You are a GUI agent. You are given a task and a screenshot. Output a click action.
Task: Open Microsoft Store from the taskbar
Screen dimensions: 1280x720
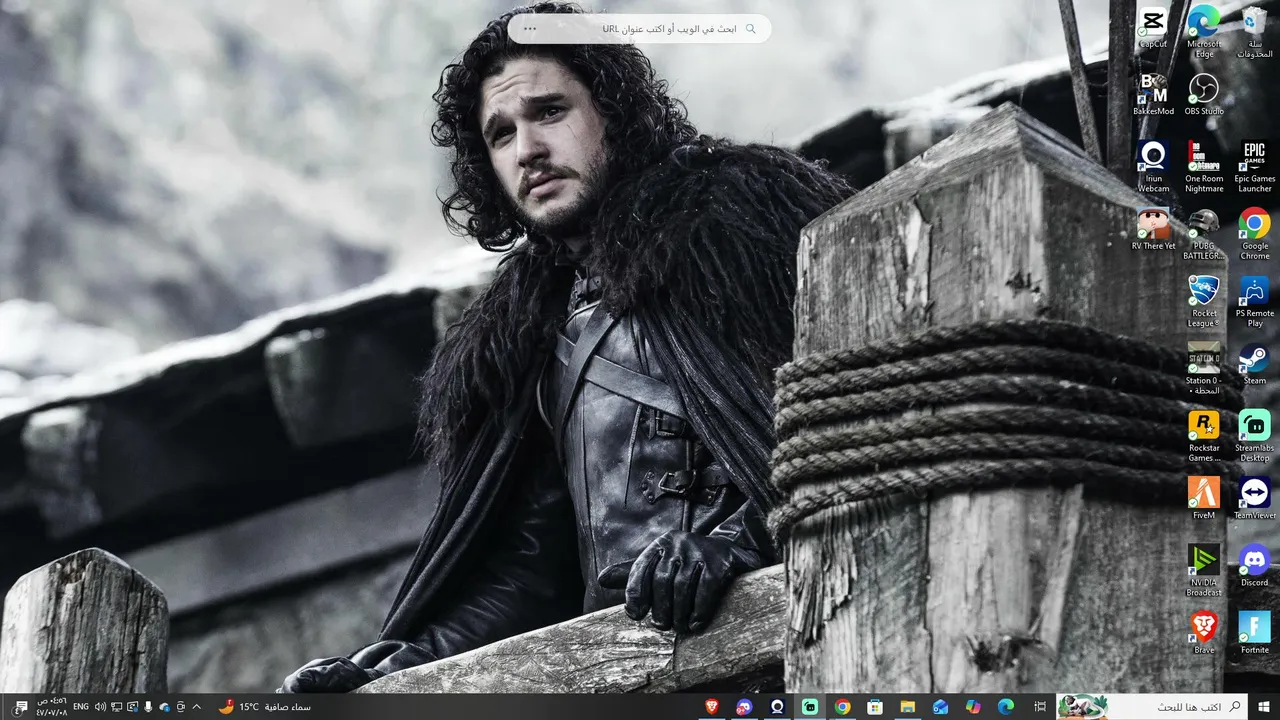[875, 707]
